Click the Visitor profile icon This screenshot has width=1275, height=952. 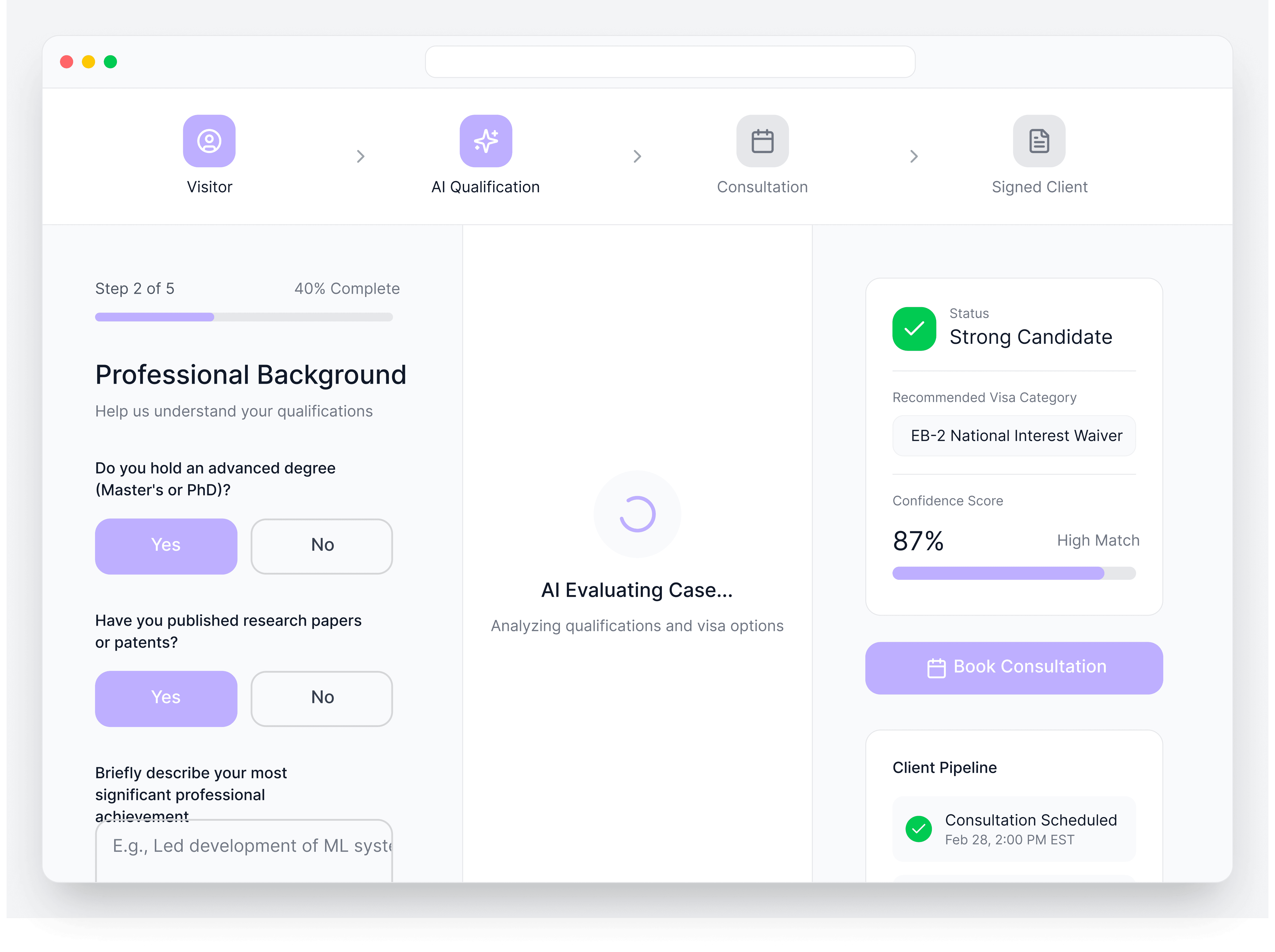click(x=209, y=141)
